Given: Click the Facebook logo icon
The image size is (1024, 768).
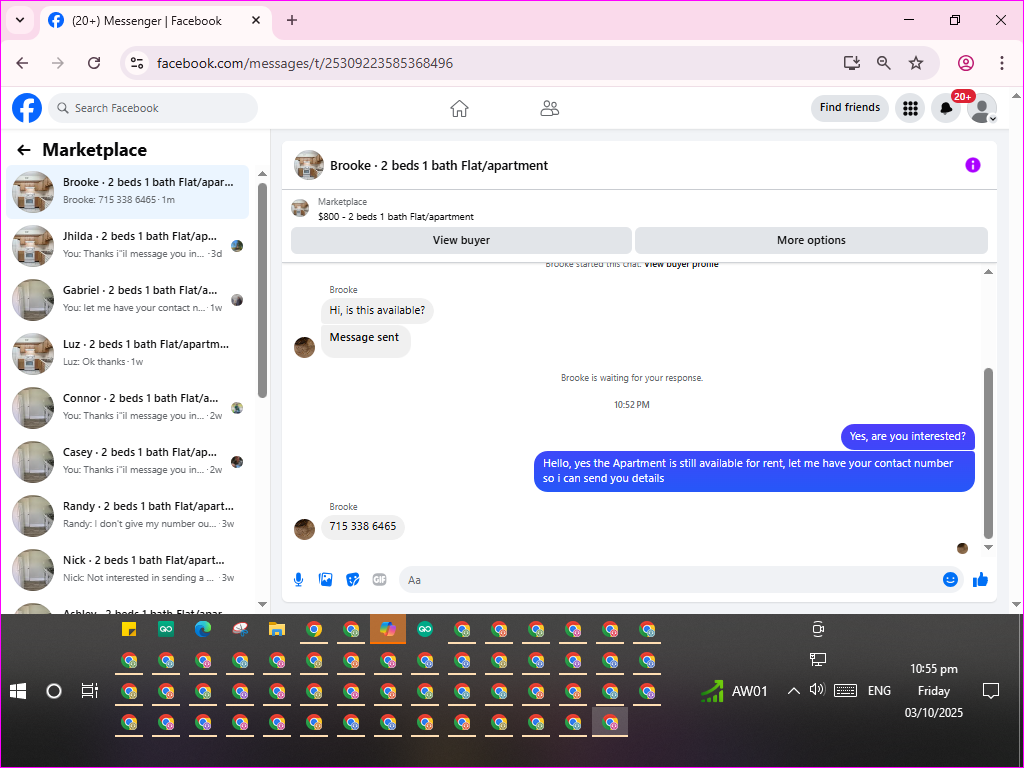Looking at the screenshot, I should click(27, 108).
